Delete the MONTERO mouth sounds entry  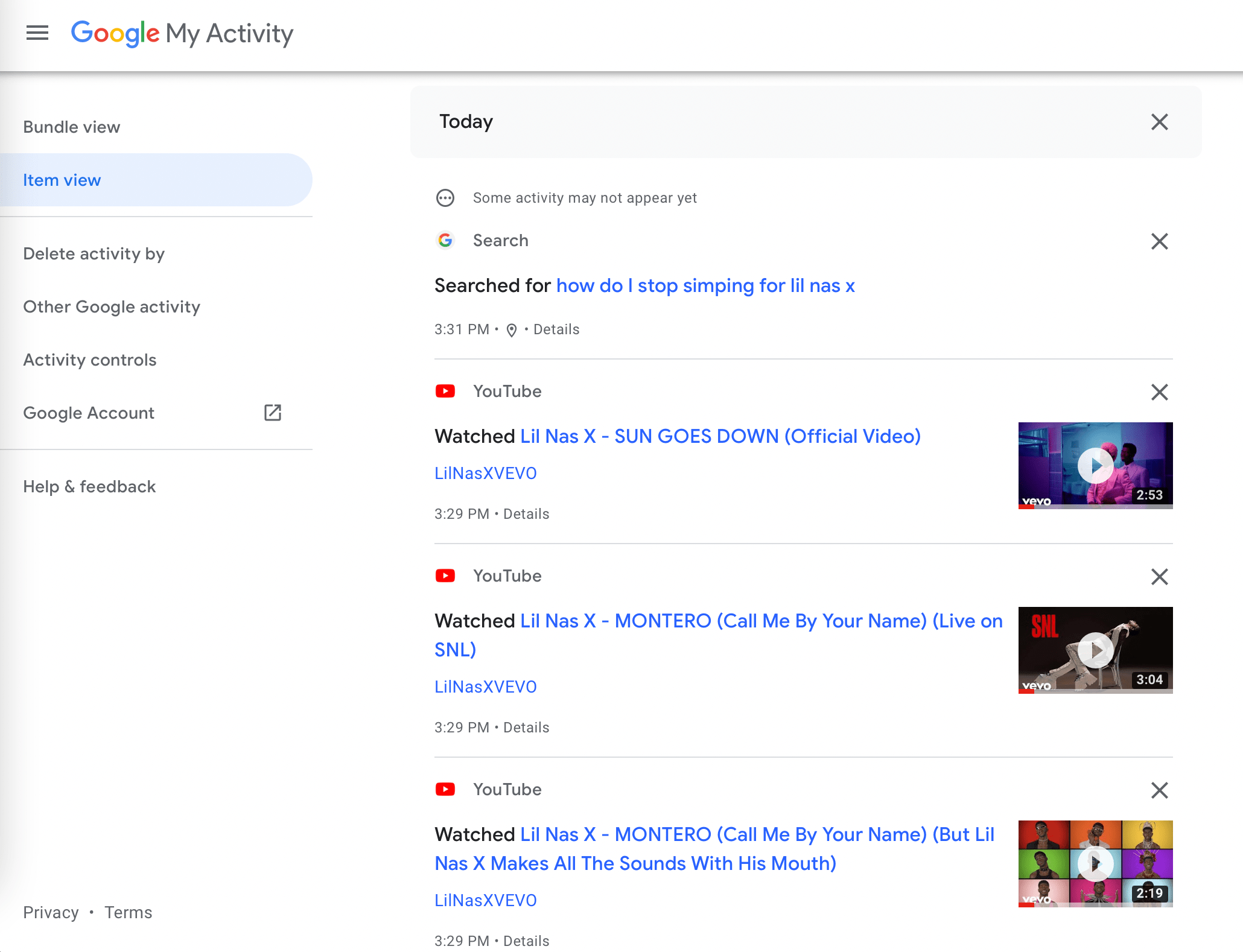coord(1159,790)
